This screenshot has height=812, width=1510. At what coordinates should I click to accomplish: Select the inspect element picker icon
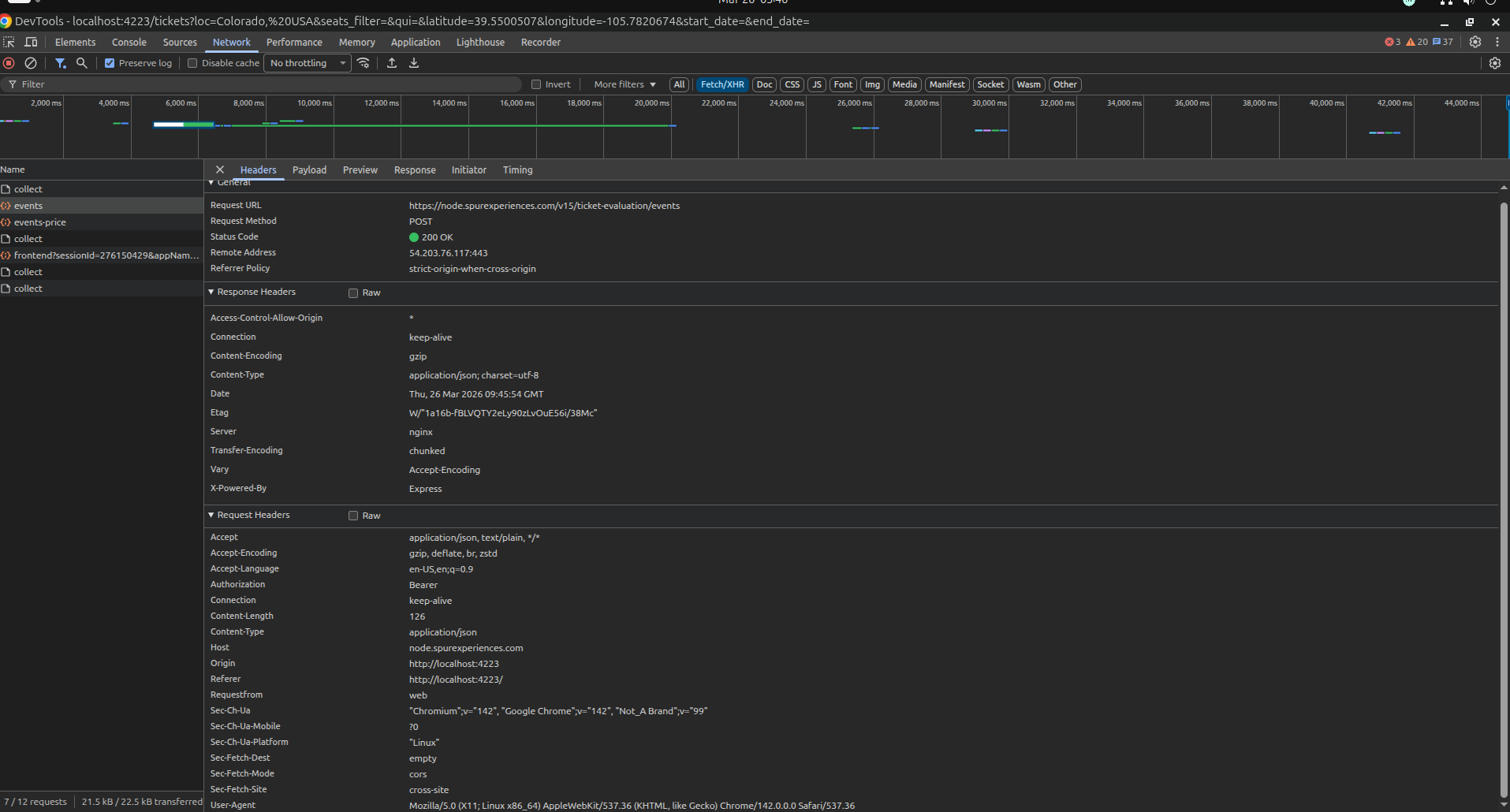[9, 43]
